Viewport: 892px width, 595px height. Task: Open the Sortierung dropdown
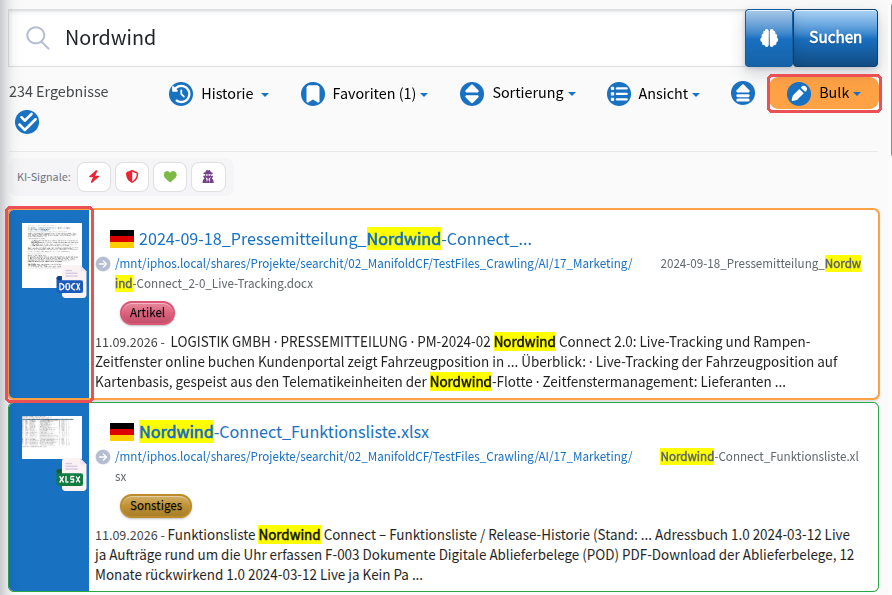click(518, 93)
